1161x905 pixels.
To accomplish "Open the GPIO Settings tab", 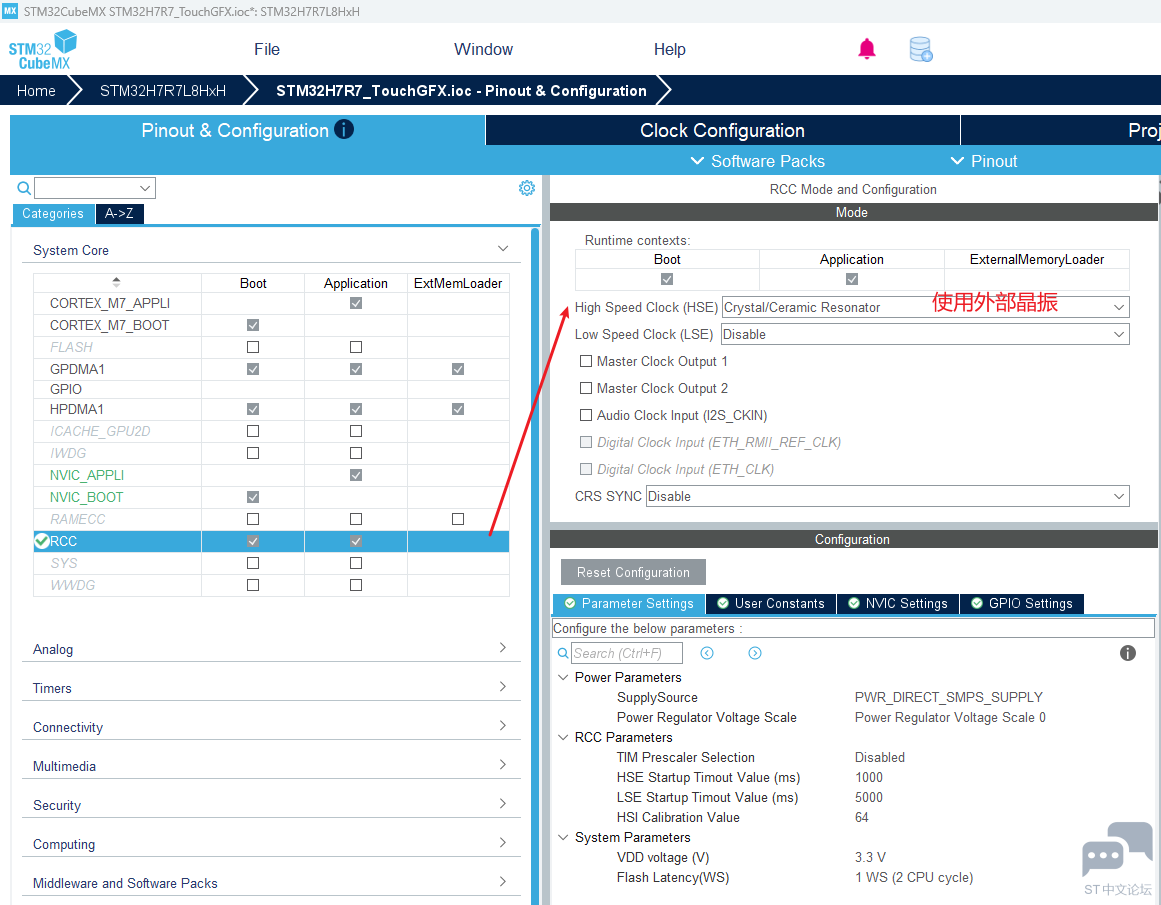I will click(x=1022, y=604).
